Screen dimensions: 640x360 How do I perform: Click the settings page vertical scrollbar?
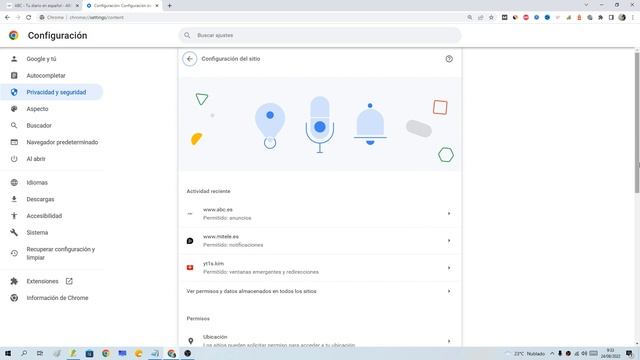tap(637, 122)
